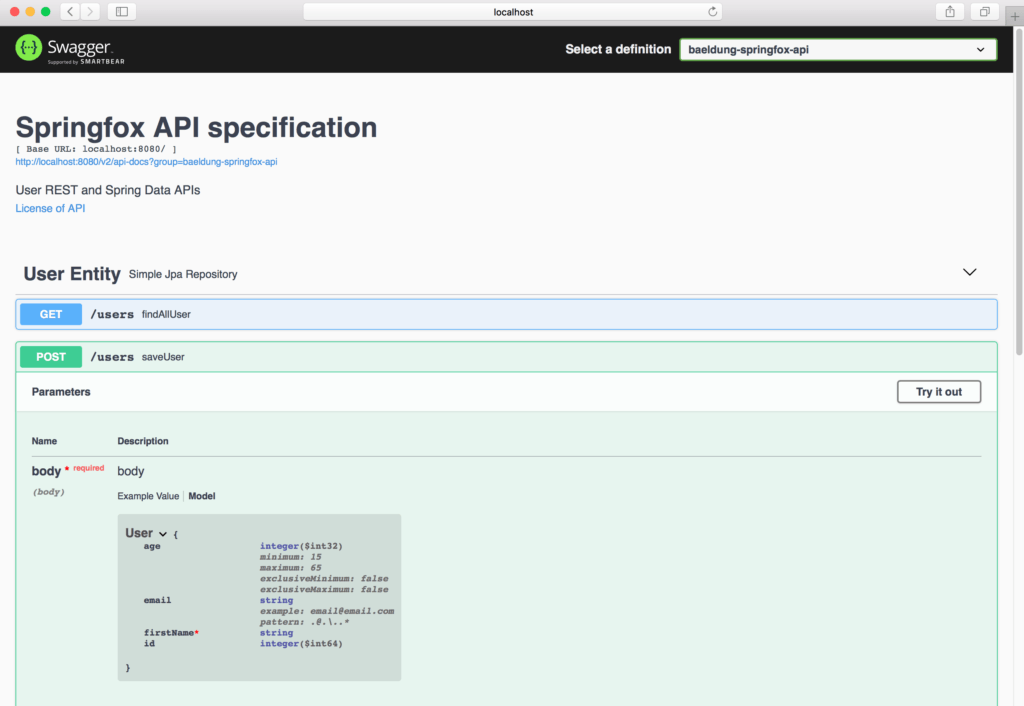Click the email pattern constraint text

(304, 622)
